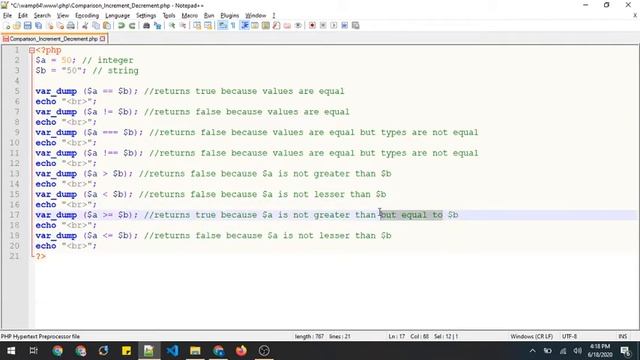The height and width of the screenshot is (360, 640).
Task: Open Find dialog with the binoculars icon
Action: pos(146,26)
